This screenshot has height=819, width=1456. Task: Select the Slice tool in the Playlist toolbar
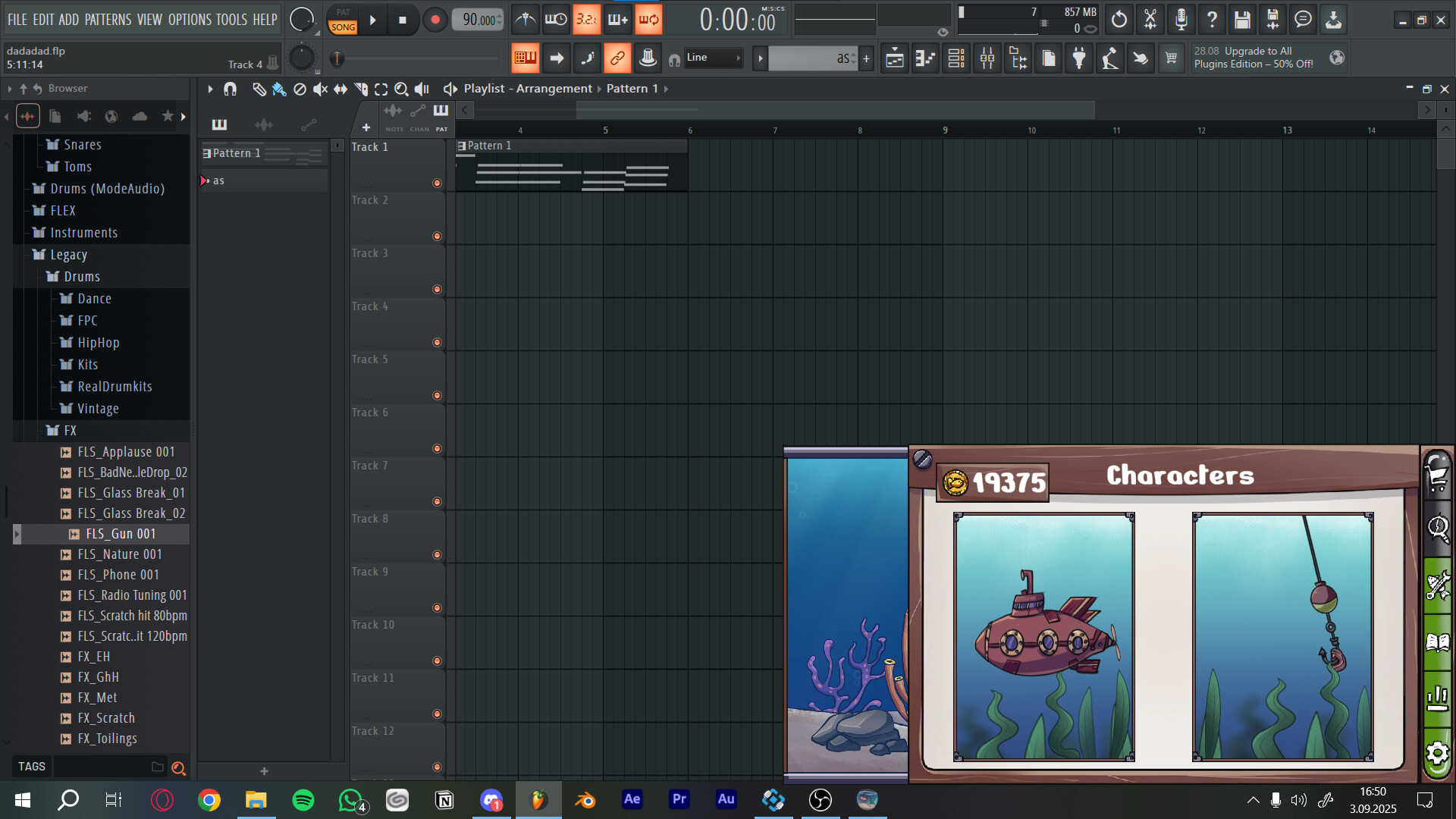[361, 89]
